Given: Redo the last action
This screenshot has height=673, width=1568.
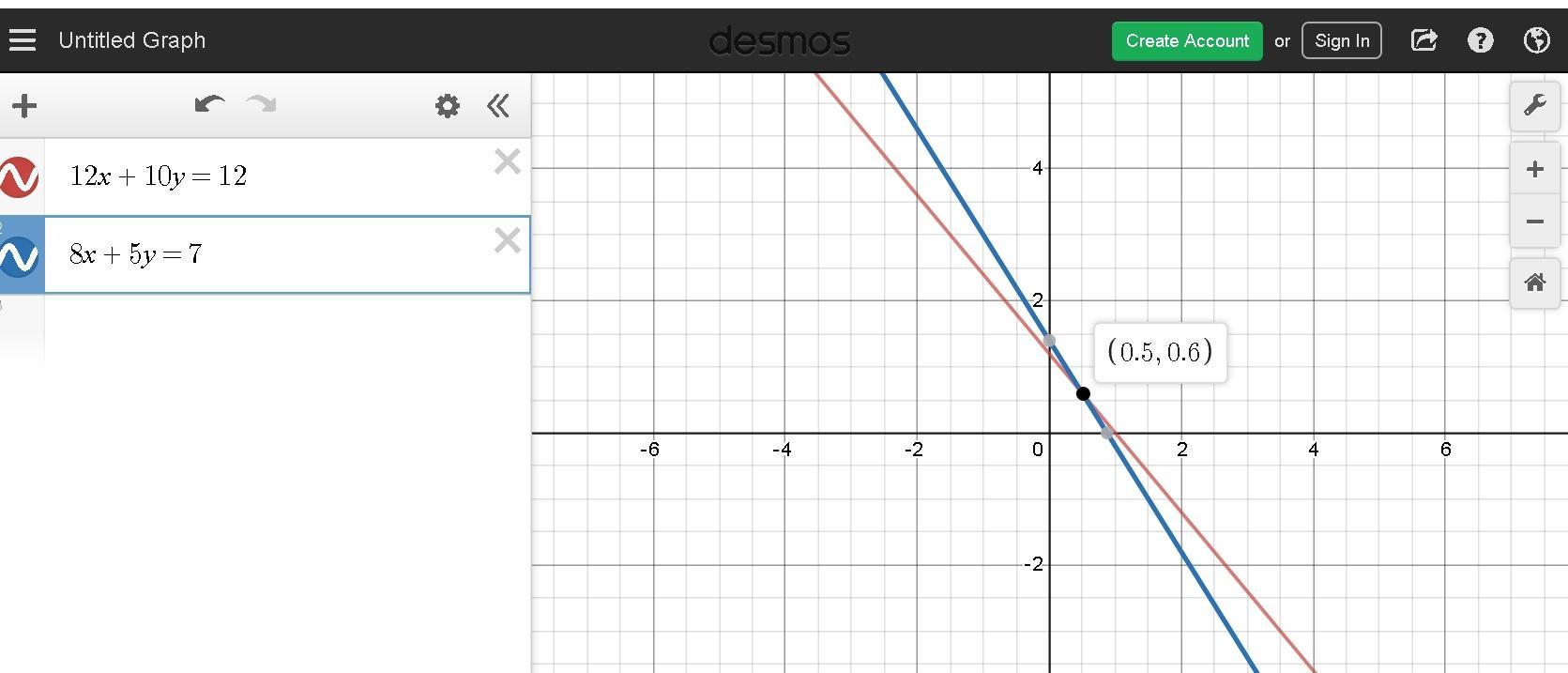Looking at the screenshot, I should (x=261, y=104).
